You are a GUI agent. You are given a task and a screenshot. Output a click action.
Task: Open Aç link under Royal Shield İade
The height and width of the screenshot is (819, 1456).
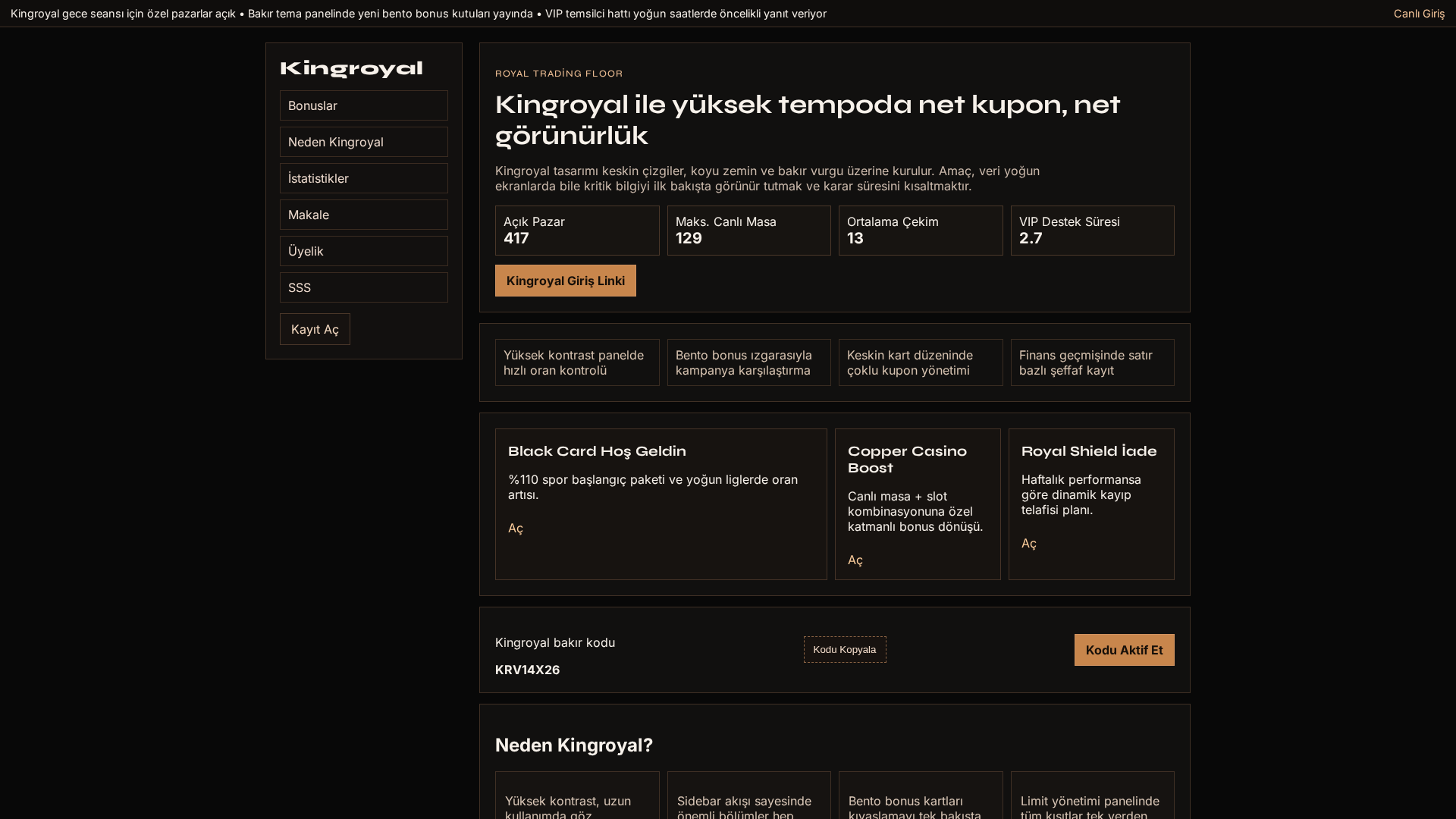(1029, 543)
